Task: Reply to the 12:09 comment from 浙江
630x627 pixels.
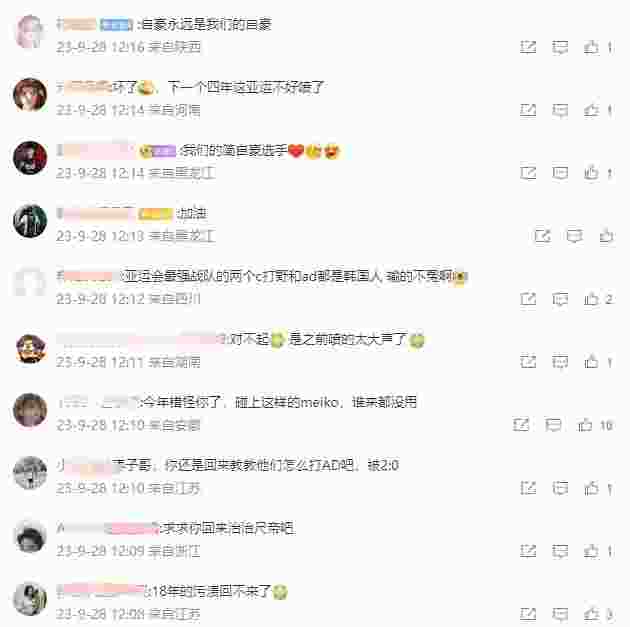Action: click(560, 551)
